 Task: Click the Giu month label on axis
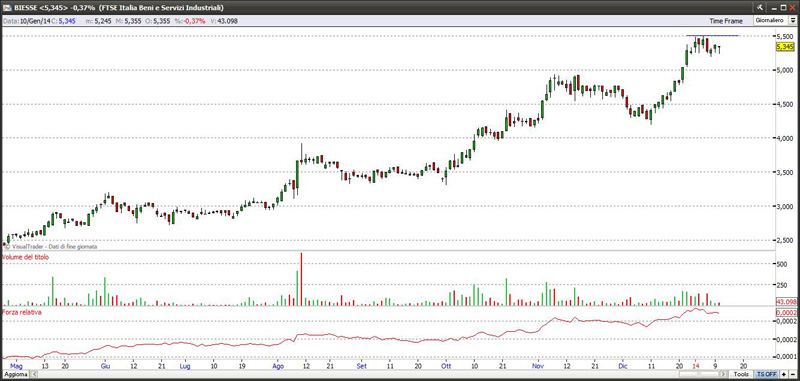pyautogui.click(x=106, y=366)
